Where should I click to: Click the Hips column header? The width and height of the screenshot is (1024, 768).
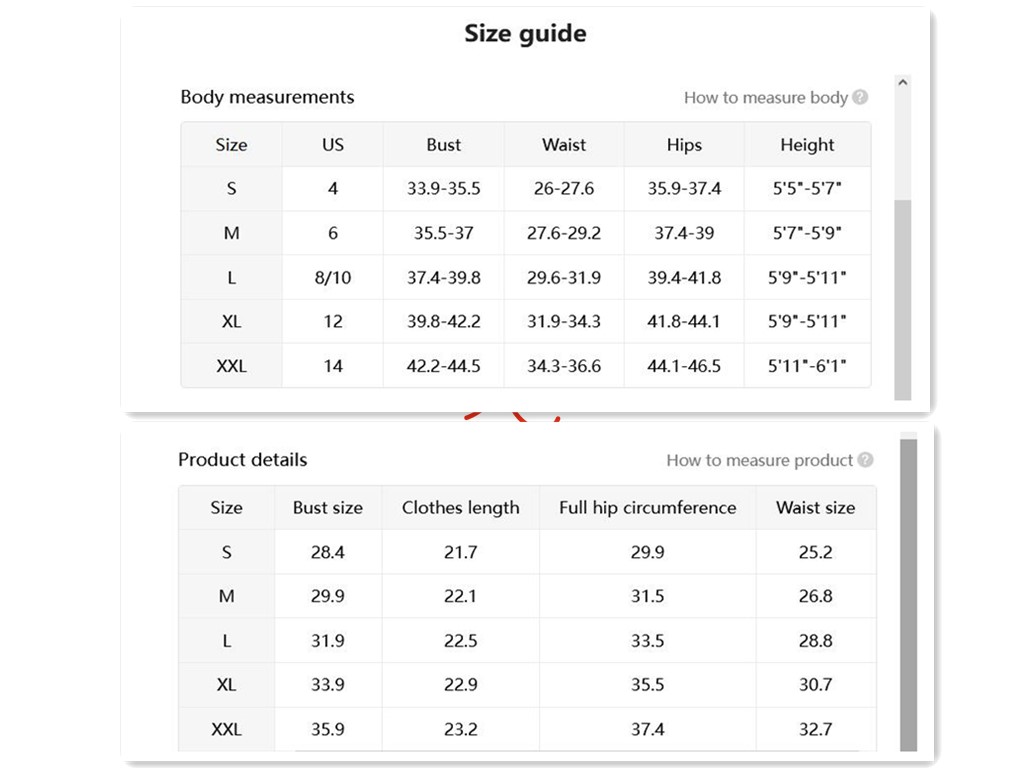click(684, 145)
